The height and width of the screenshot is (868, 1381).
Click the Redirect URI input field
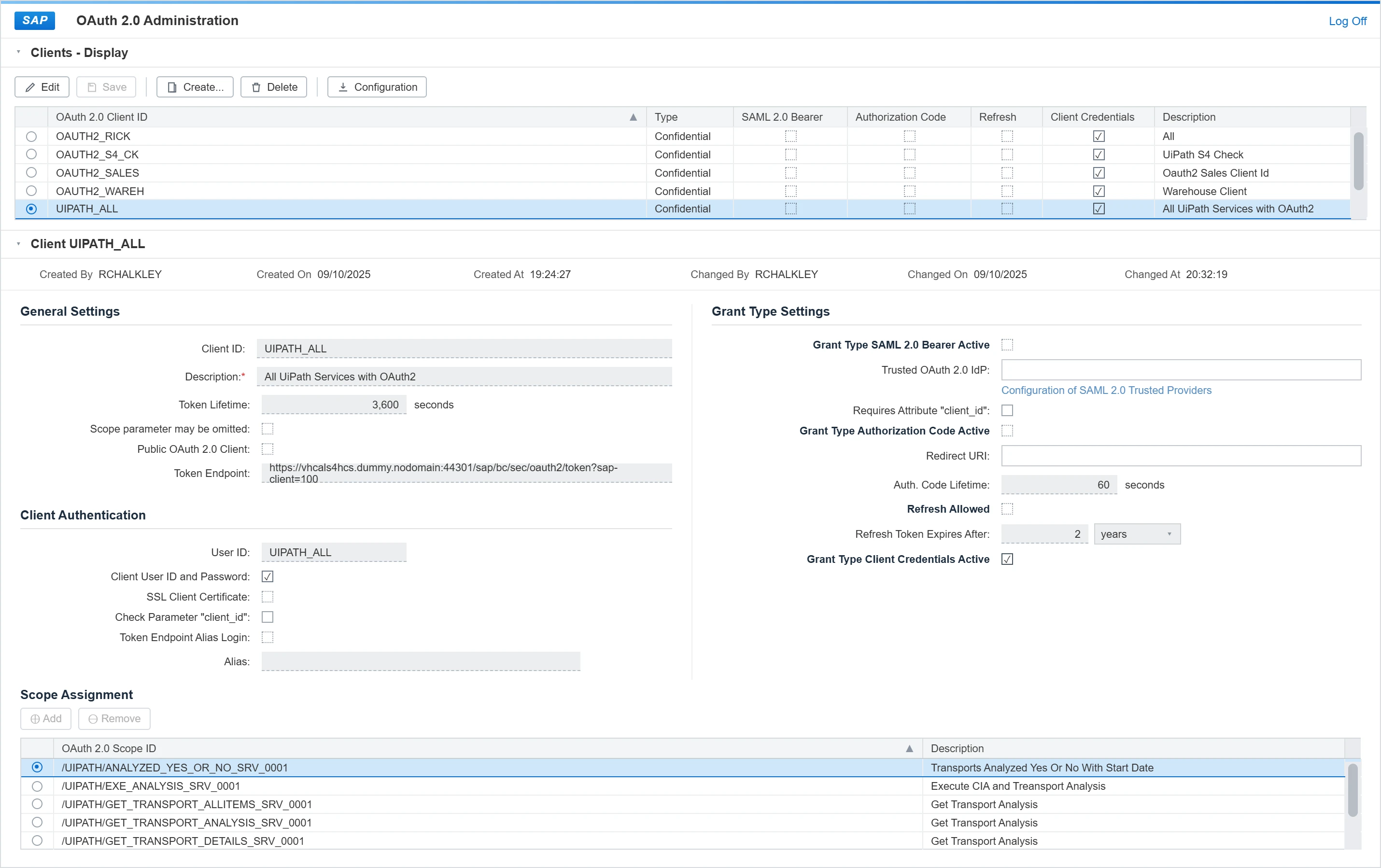pyautogui.click(x=1181, y=456)
